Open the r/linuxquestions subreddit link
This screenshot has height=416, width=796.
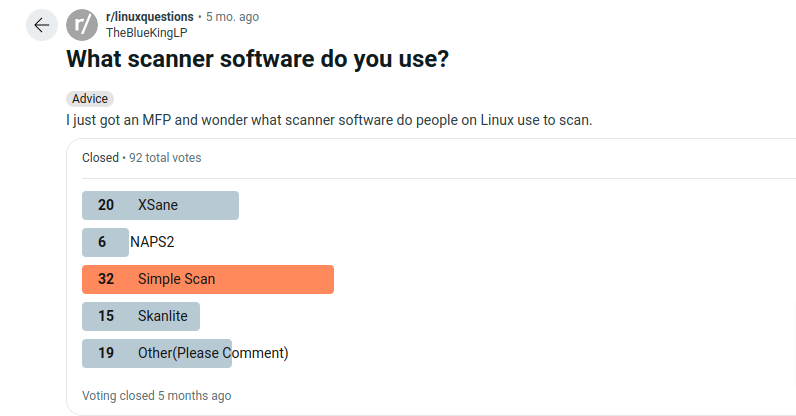tap(150, 17)
